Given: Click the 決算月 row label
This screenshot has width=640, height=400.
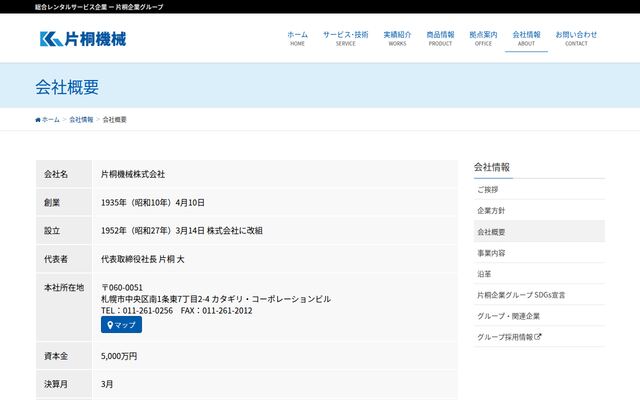Looking at the screenshot, I should [x=56, y=384].
